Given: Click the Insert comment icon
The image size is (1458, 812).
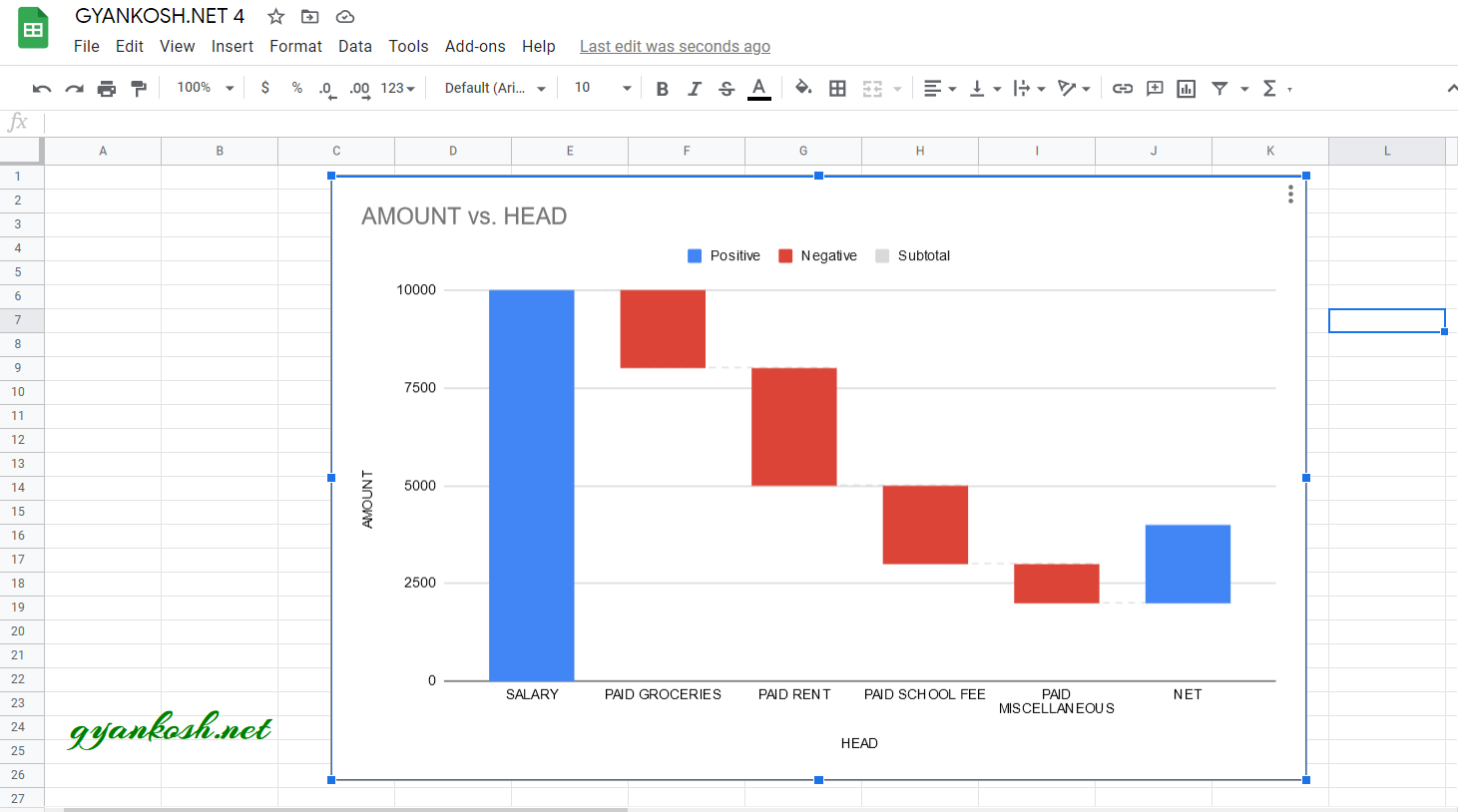Looking at the screenshot, I should point(1155,89).
